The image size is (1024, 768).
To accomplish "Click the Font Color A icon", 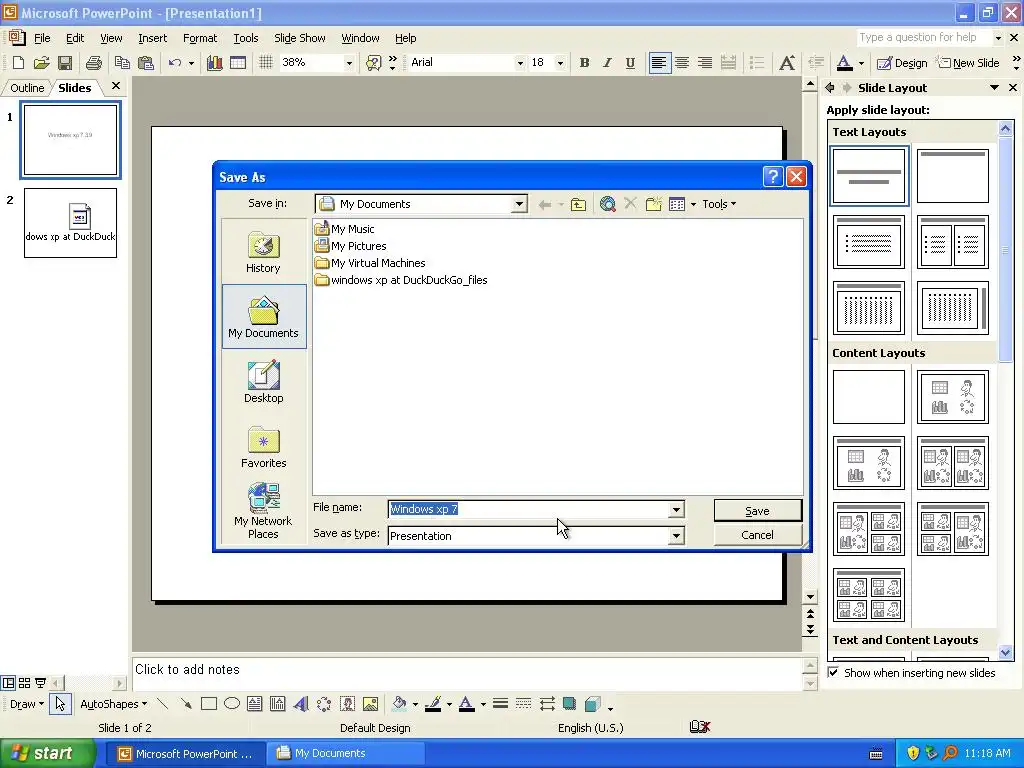I will click(x=844, y=63).
